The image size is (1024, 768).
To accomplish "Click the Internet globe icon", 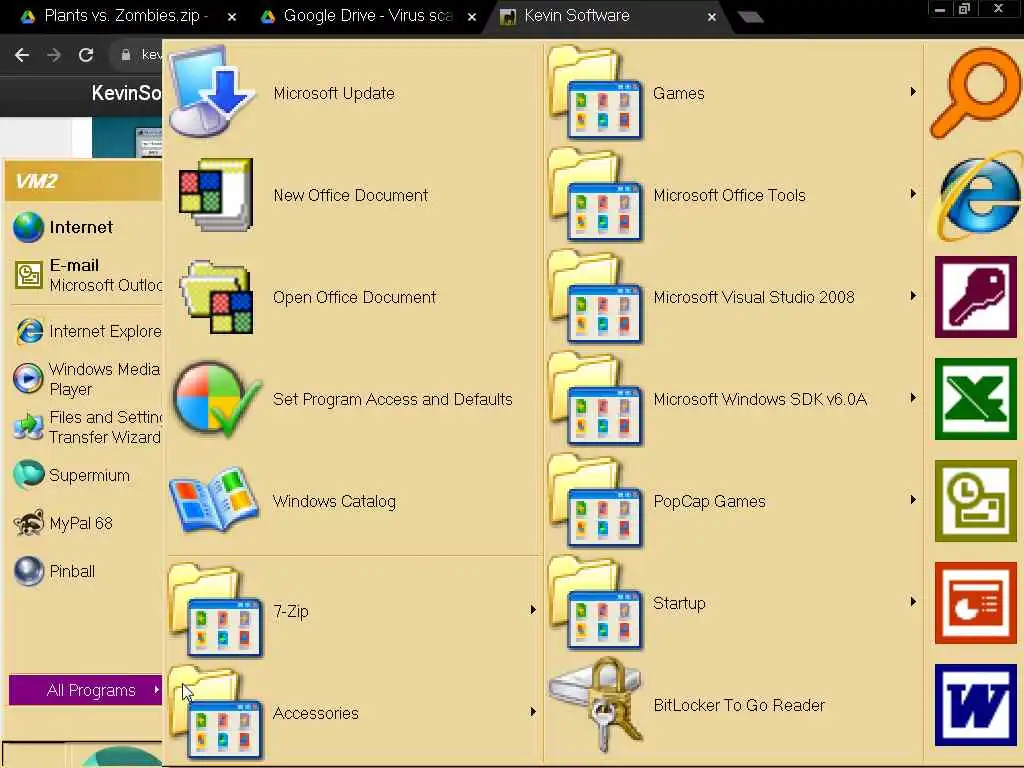I will click(x=28, y=227).
